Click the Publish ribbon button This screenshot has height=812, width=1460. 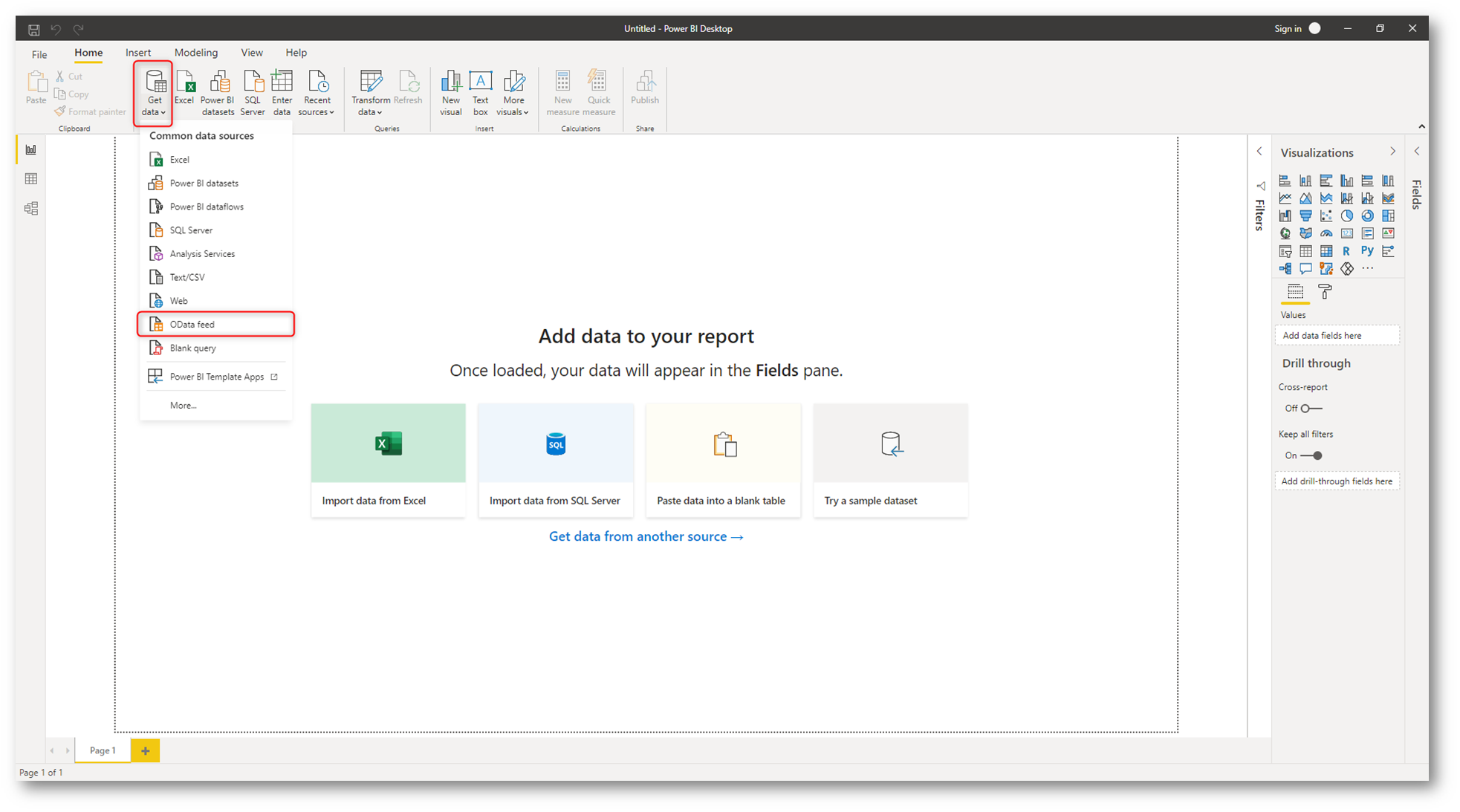(x=645, y=89)
